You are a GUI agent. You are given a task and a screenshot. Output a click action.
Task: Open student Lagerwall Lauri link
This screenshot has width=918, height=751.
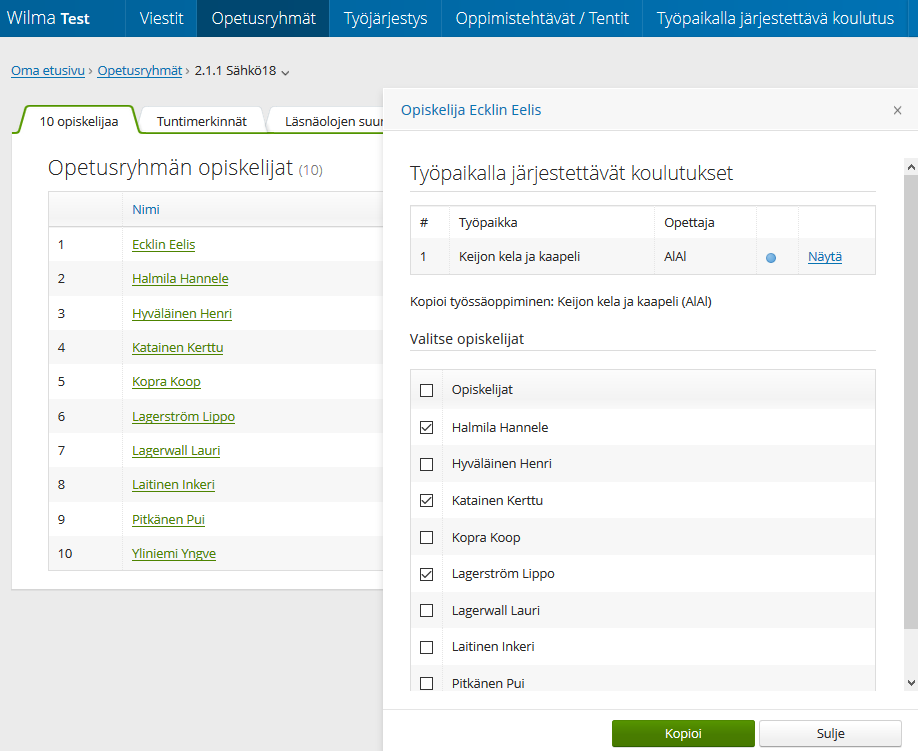[176, 451]
